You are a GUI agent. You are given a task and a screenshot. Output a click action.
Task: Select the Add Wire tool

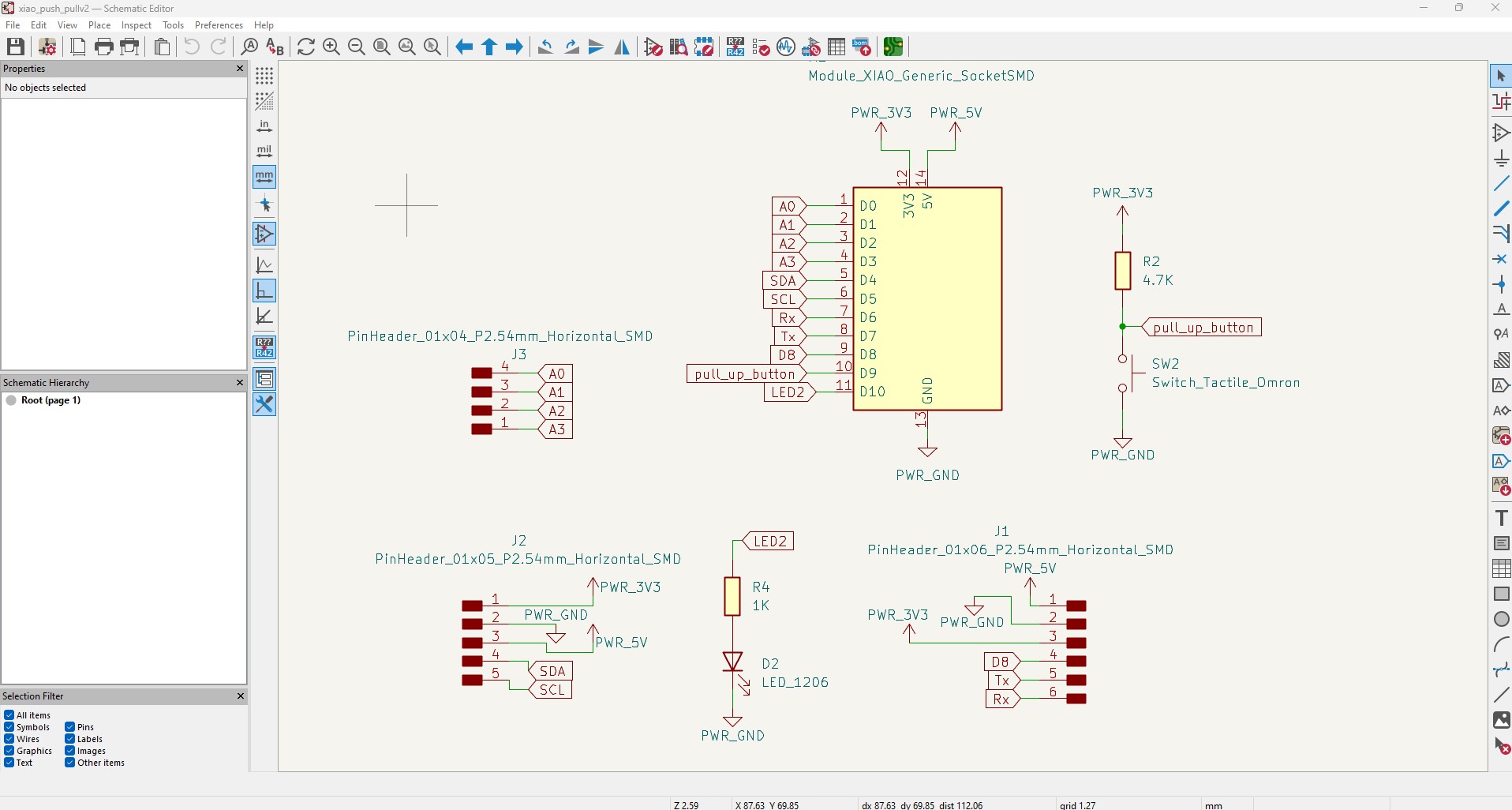click(x=1501, y=184)
